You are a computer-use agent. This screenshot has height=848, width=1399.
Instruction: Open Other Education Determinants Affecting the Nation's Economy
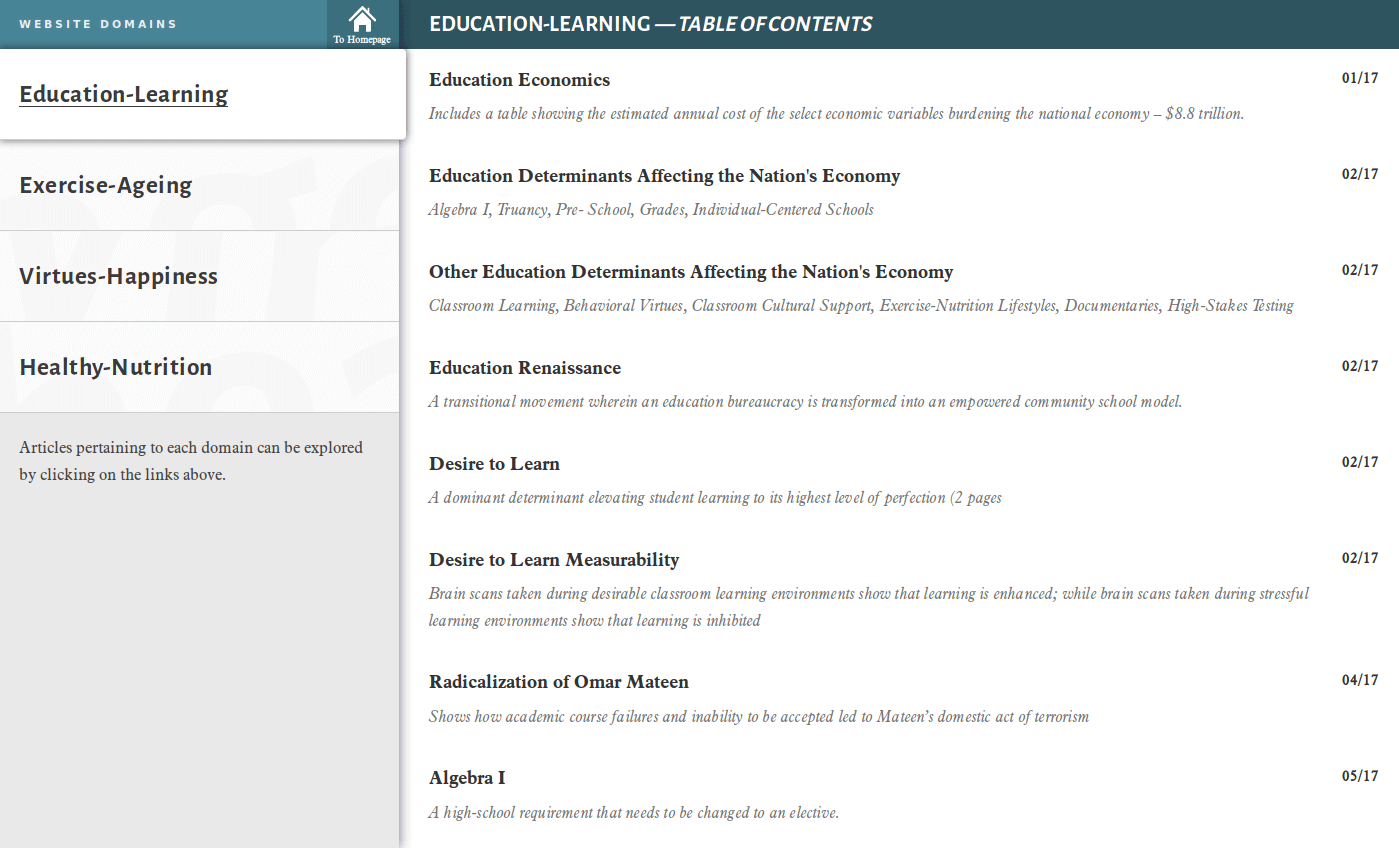coord(691,272)
